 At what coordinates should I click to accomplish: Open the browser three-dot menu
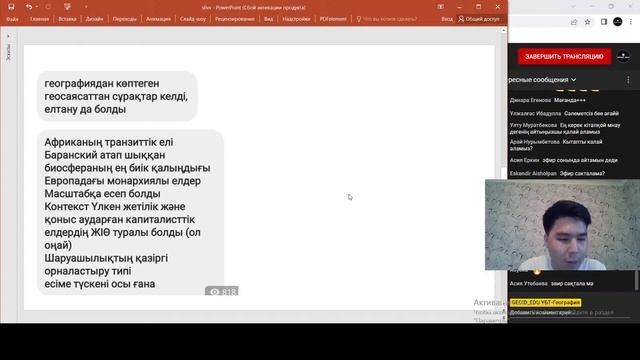coord(631,22)
